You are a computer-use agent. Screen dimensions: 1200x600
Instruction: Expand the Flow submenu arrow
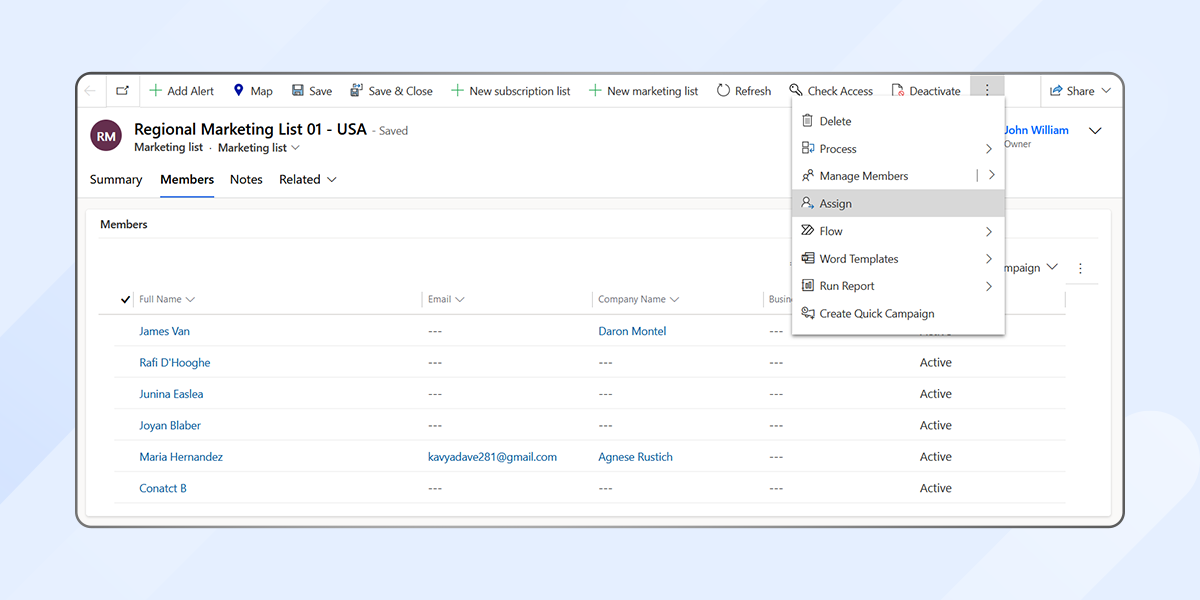[989, 232]
